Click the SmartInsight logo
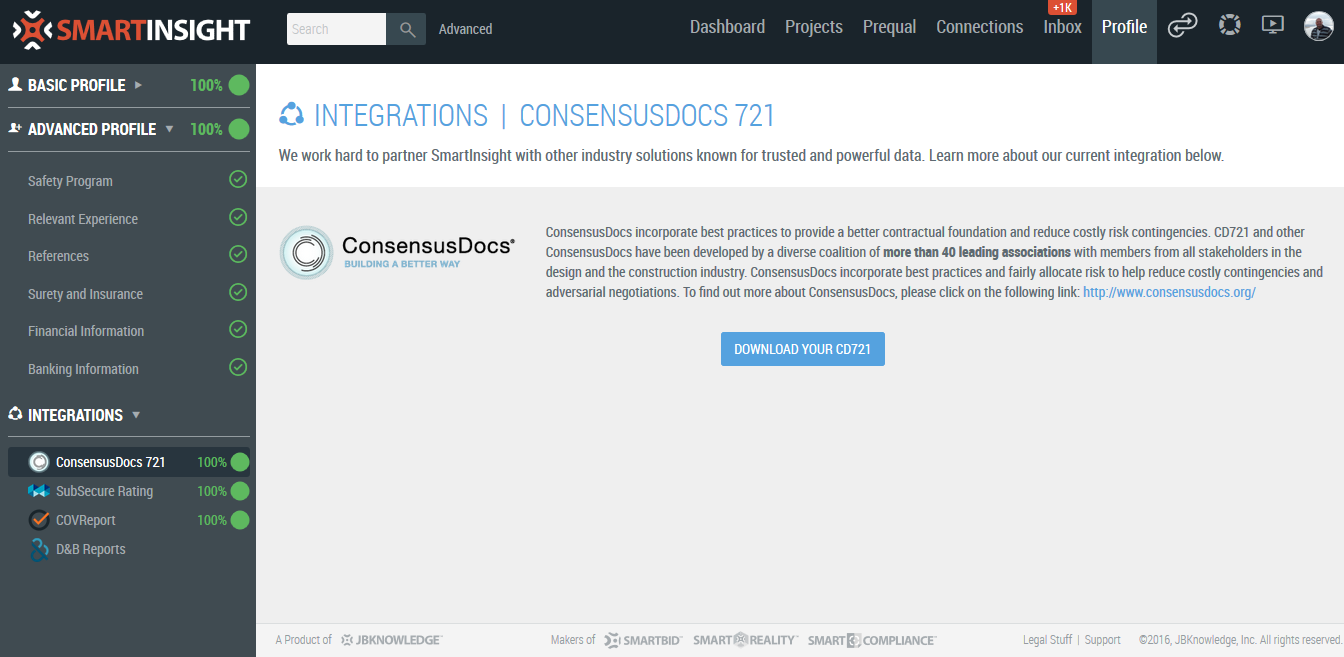The image size is (1344, 657). [131, 29]
